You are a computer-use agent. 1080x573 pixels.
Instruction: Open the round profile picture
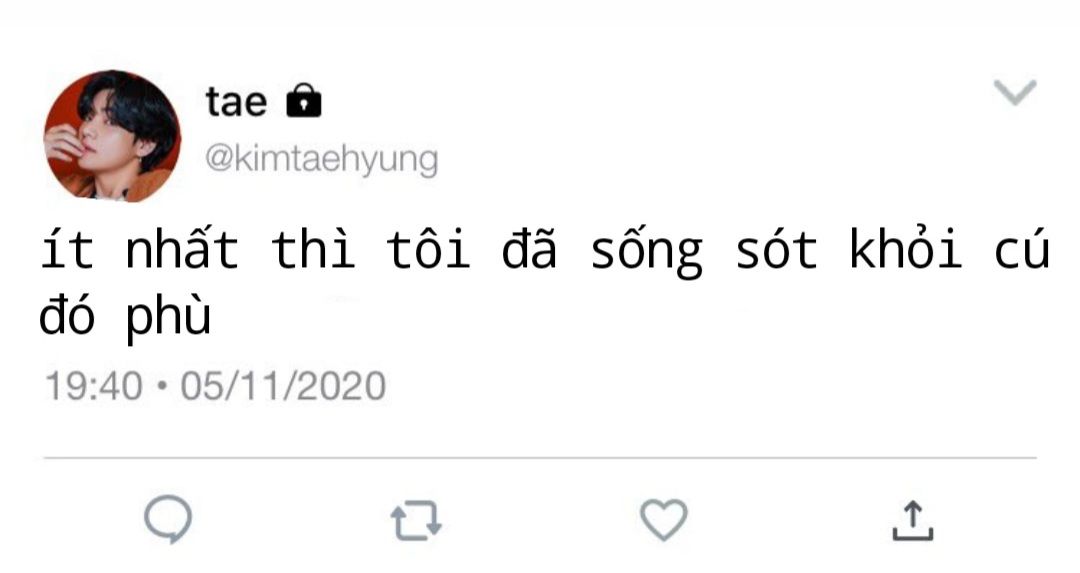click(112, 136)
